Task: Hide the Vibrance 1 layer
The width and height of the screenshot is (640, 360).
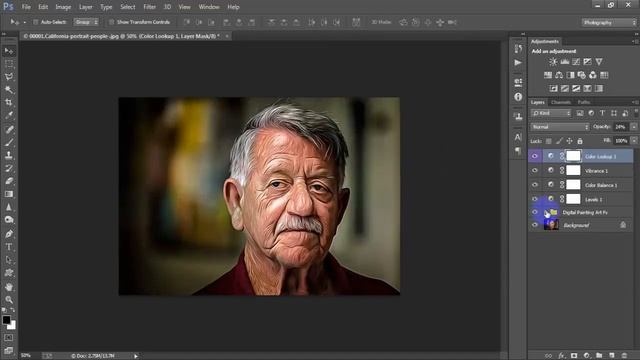Action: tap(535, 170)
